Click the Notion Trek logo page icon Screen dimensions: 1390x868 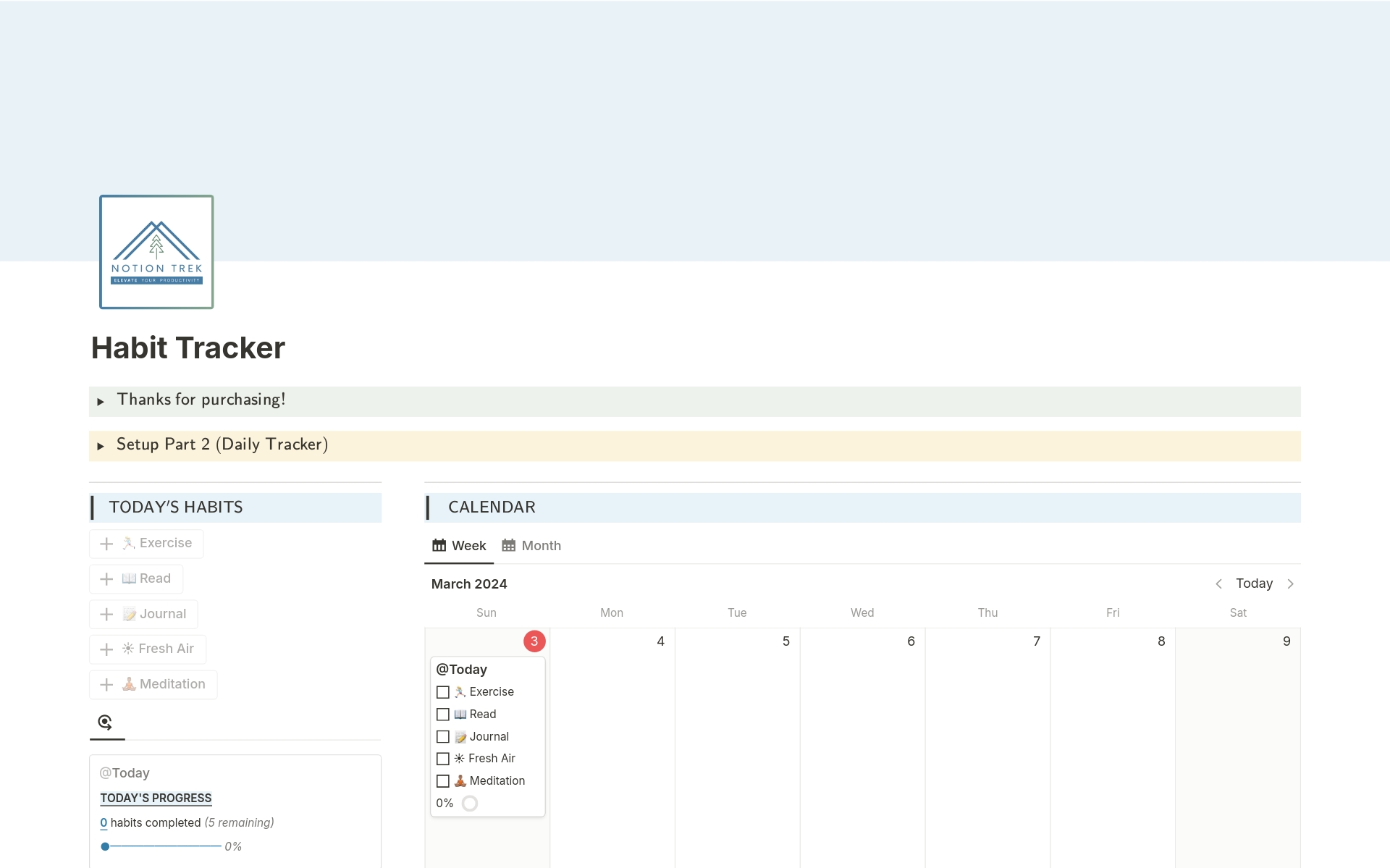click(156, 252)
